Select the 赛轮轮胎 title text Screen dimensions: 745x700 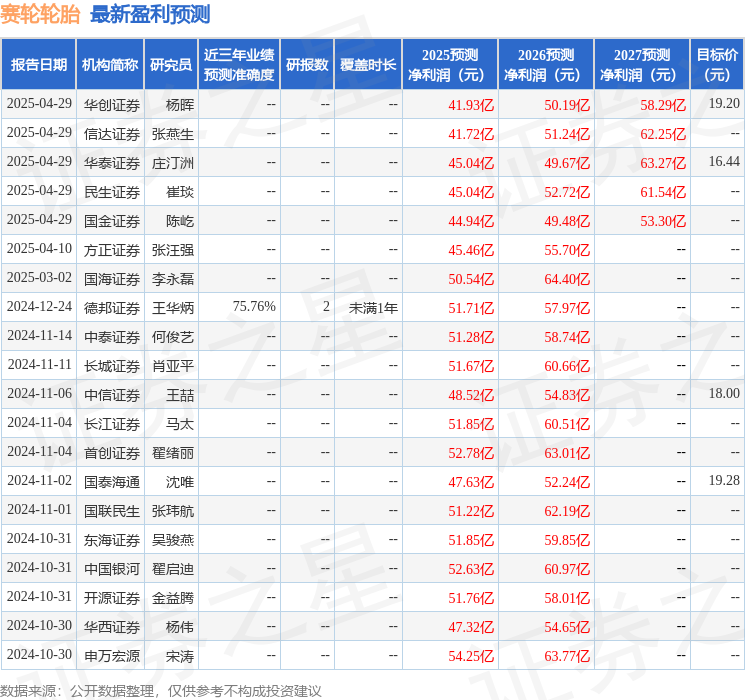pos(40,14)
